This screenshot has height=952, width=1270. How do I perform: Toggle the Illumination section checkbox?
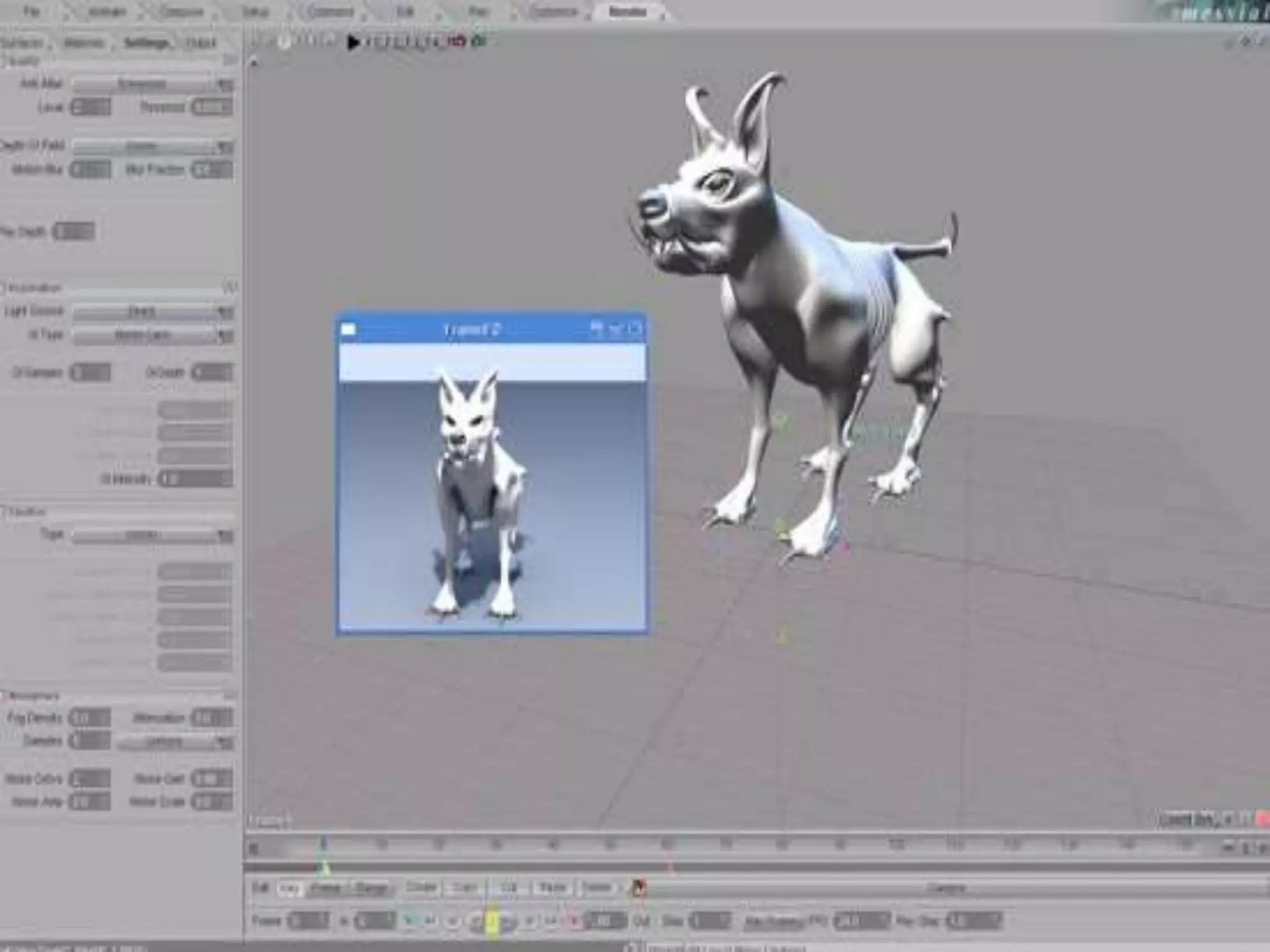(x=4, y=288)
